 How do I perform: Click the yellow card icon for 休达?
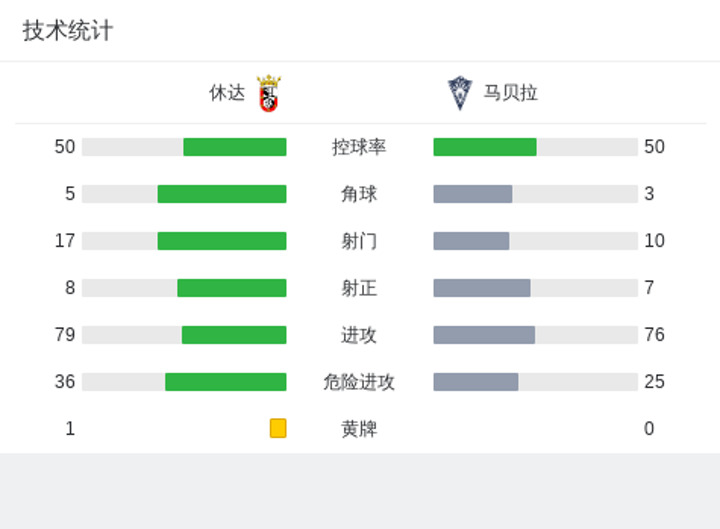[278, 428]
